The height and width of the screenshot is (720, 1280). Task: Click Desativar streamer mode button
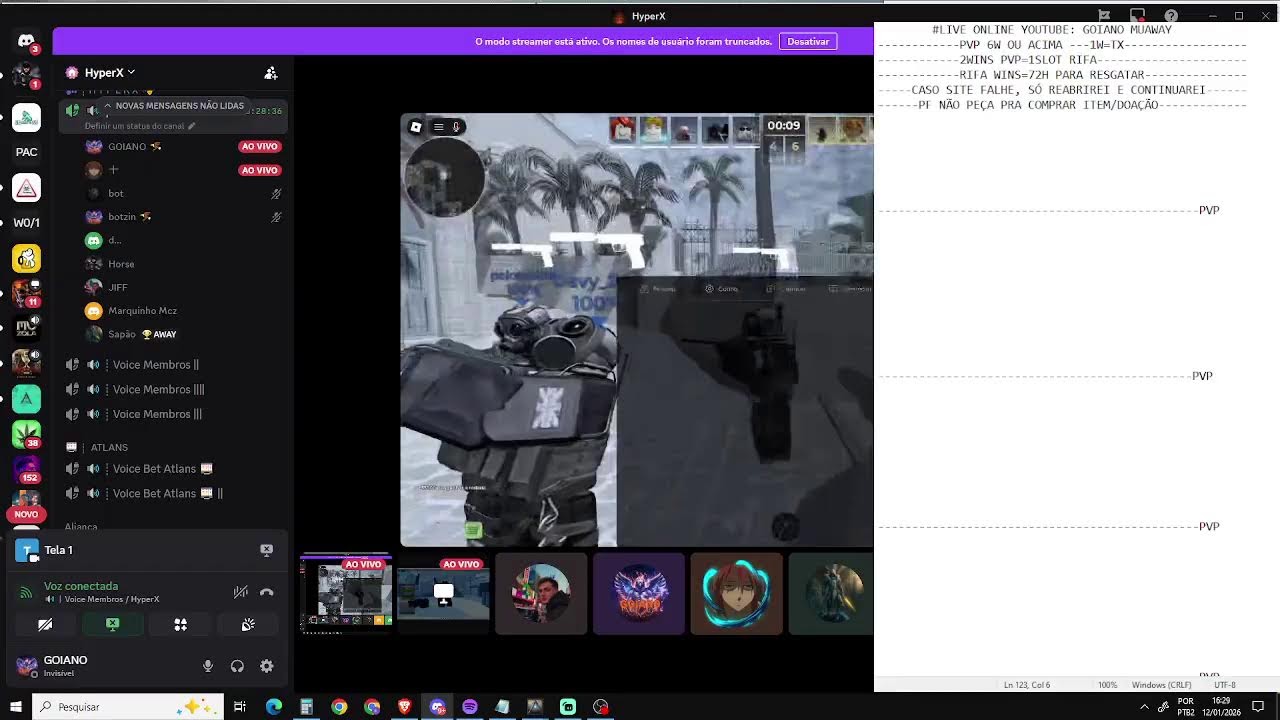coord(808,41)
